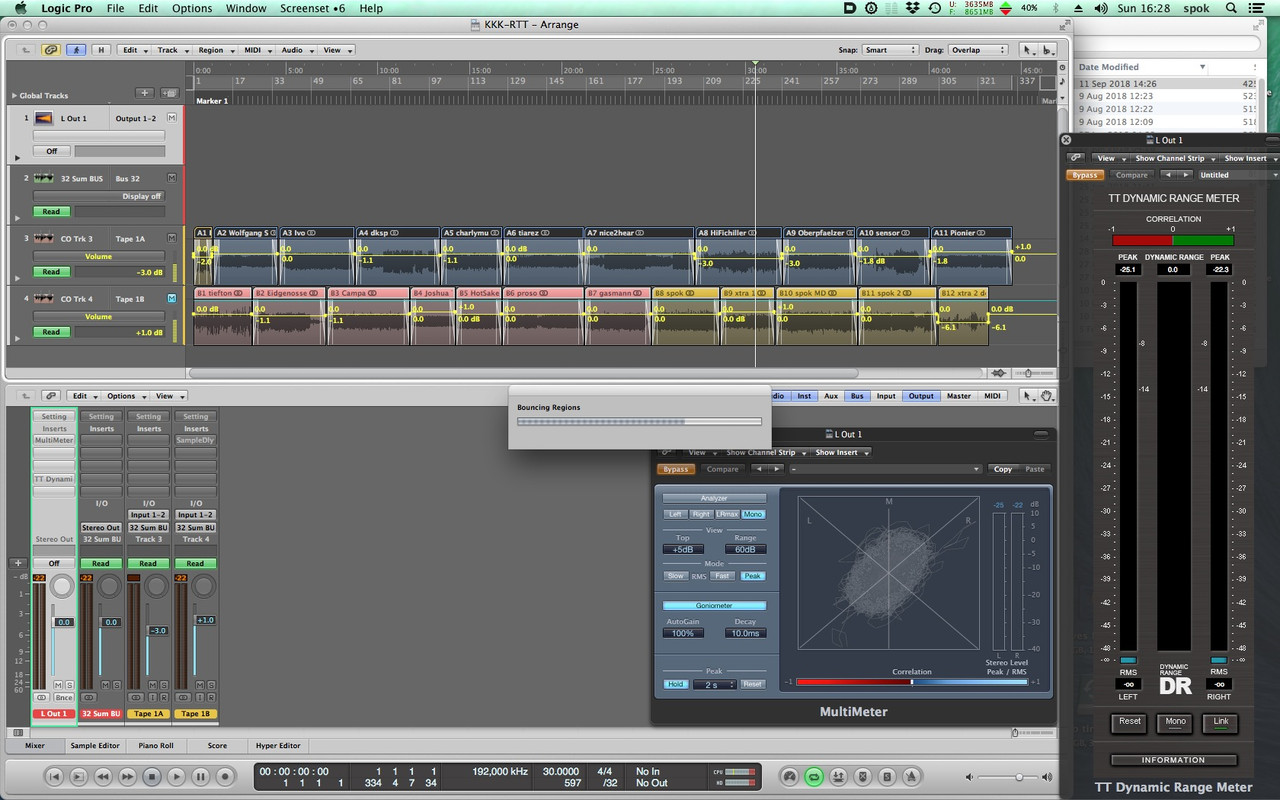Switch to the Sample Editor tab

[x=95, y=745]
